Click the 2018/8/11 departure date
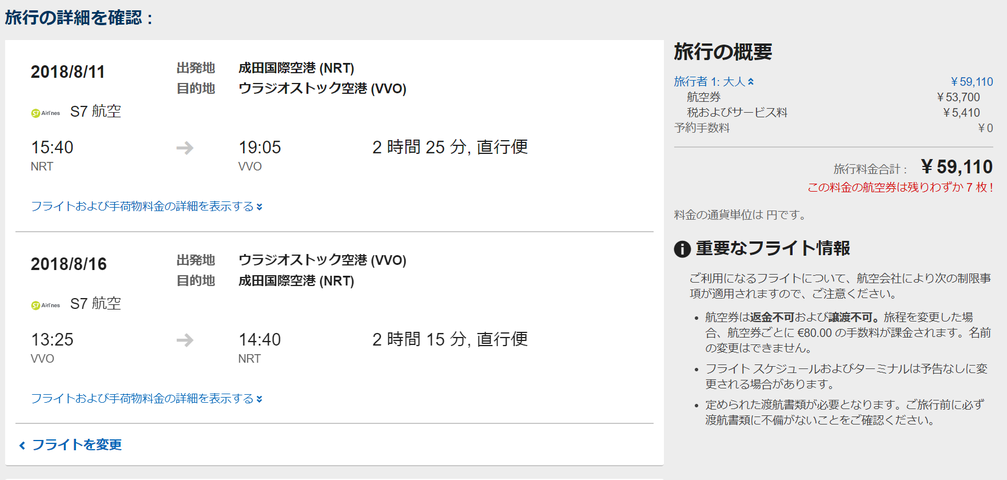Viewport: 1007px width, 480px height. 68,72
